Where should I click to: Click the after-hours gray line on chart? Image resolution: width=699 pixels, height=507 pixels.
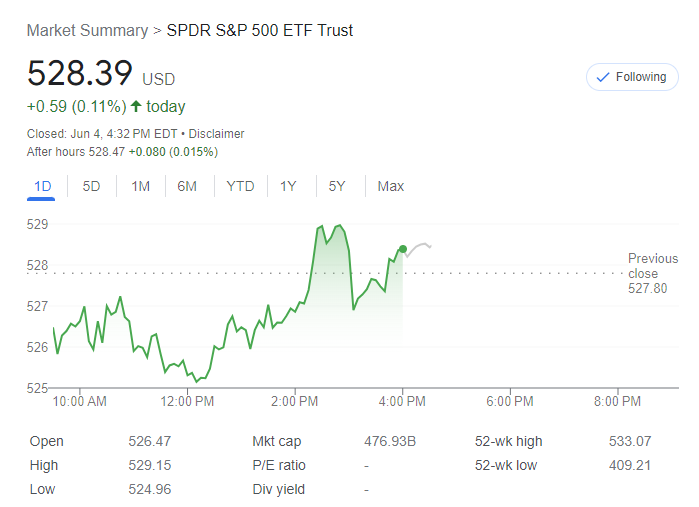[x=420, y=246]
